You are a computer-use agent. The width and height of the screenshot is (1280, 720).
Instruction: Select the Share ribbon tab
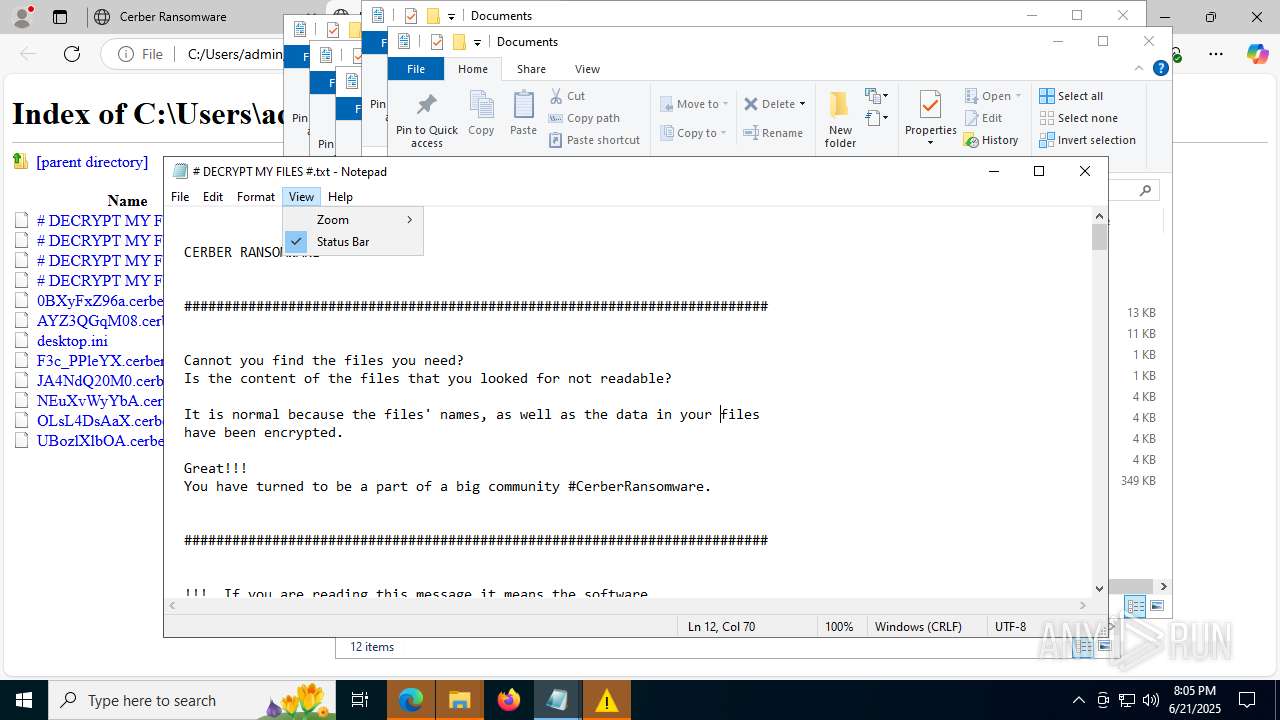pos(531,69)
